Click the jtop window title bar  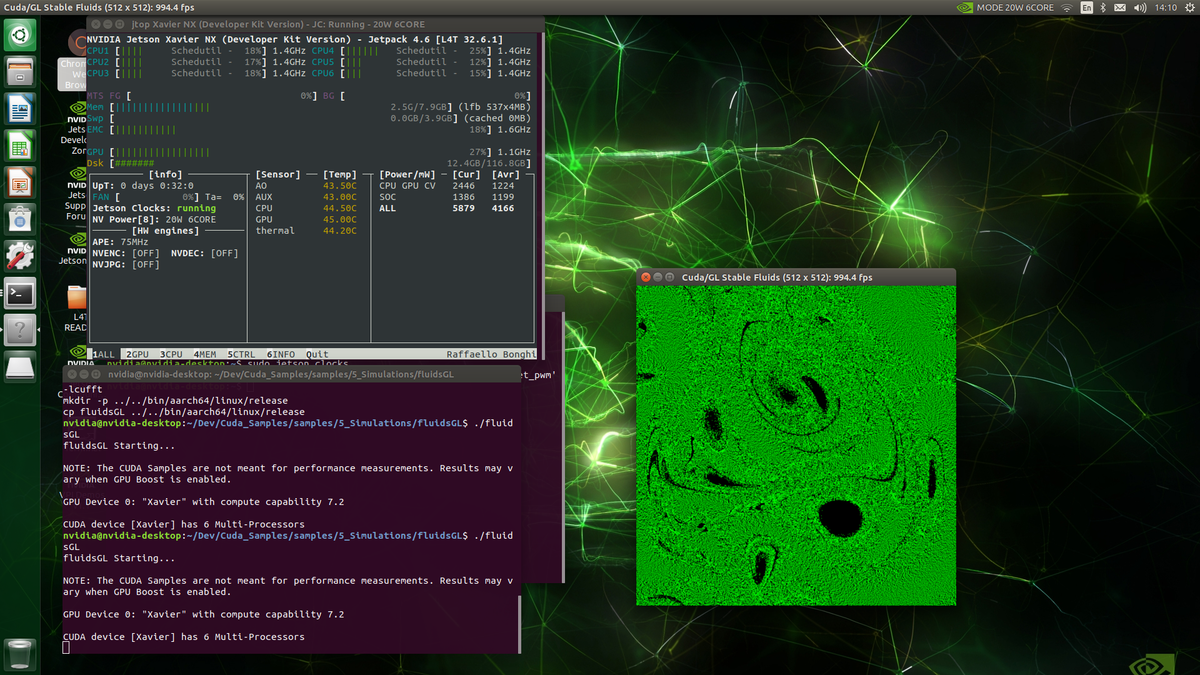(x=315, y=23)
